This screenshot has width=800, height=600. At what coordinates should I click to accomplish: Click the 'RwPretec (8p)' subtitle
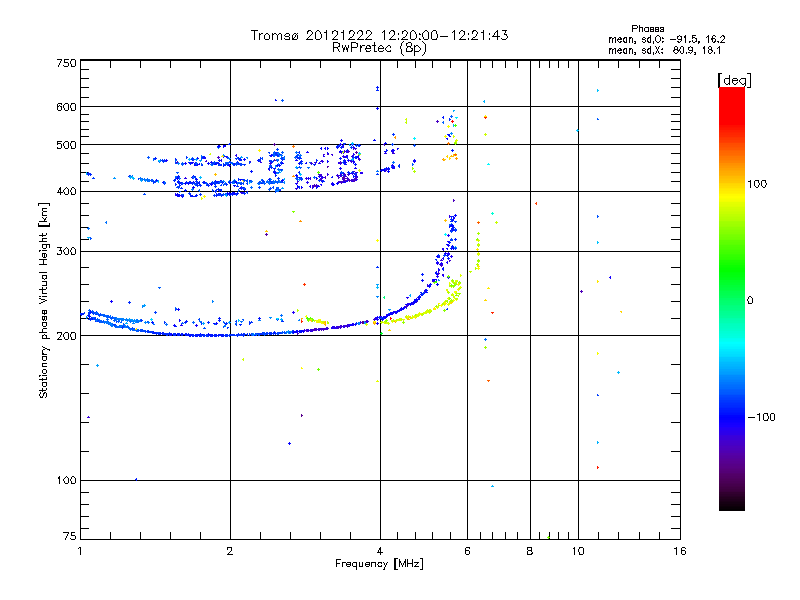[379, 48]
